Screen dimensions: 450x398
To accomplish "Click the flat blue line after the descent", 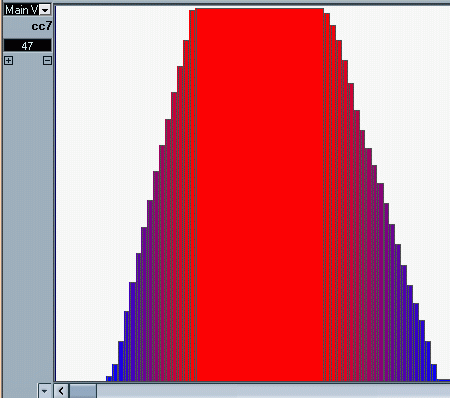I will [443, 380].
